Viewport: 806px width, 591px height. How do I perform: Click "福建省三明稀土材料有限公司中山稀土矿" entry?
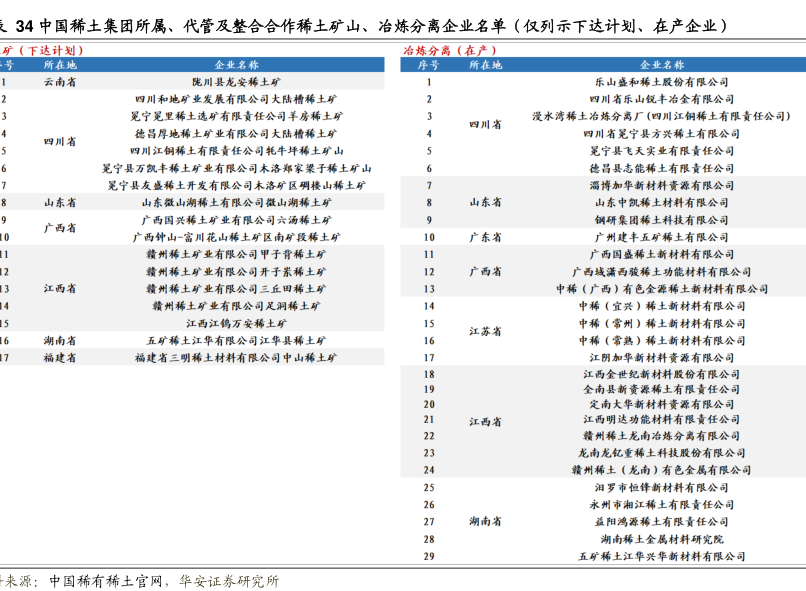click(x=236, y=357)
